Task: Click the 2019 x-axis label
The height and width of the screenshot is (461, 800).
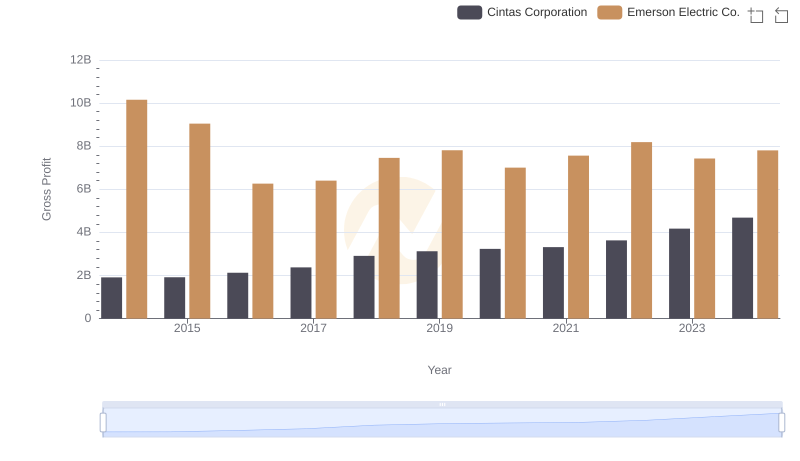Action: (440, 328)
